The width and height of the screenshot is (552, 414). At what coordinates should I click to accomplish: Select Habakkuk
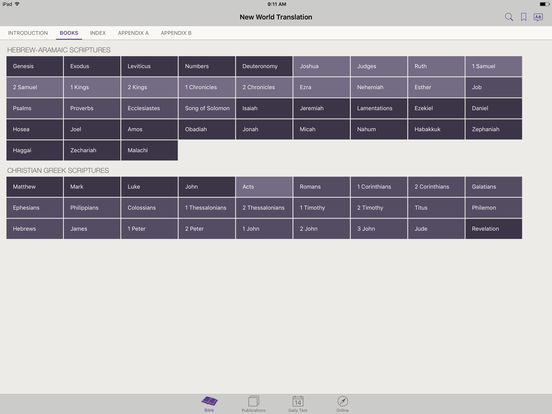tap(436, 129)
